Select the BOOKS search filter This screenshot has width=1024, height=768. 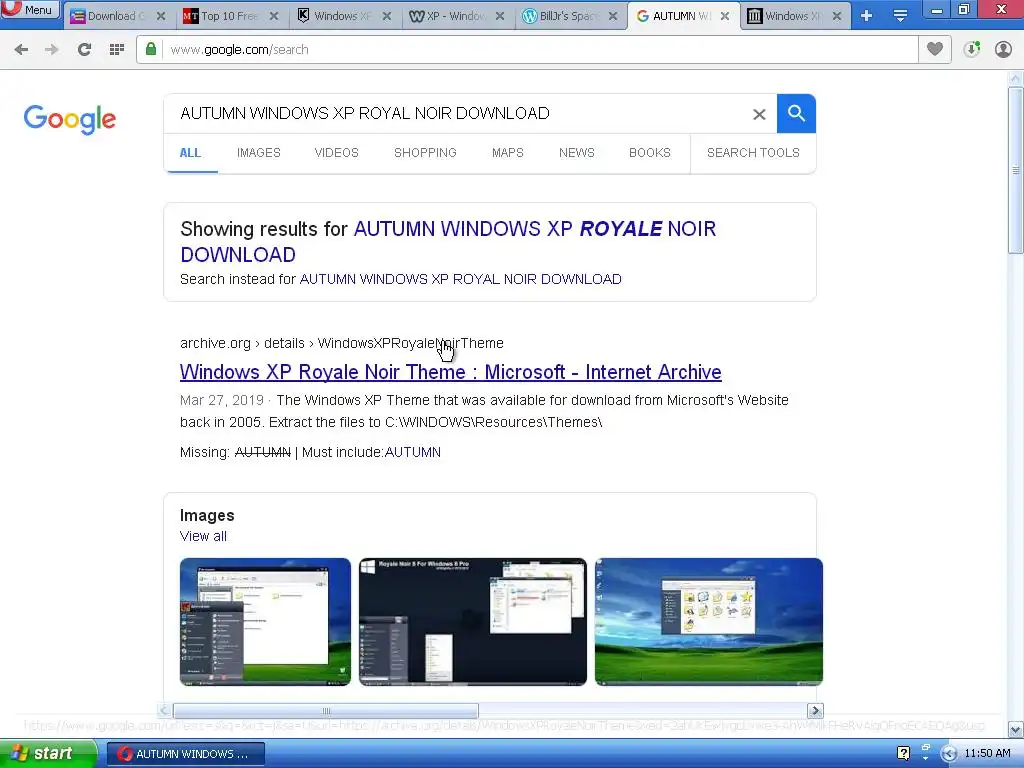pyautogui.click(x=650, y=153)
